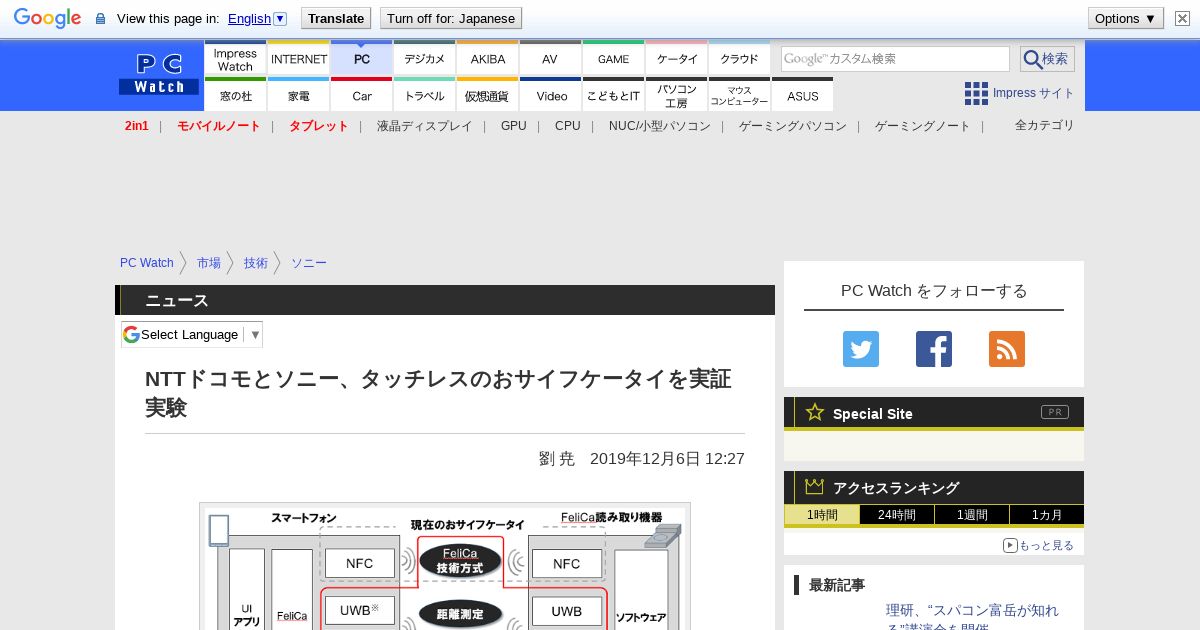The image size is (1200, 630).
Task: Open the Video navigation tab
Action: (551, 95)
